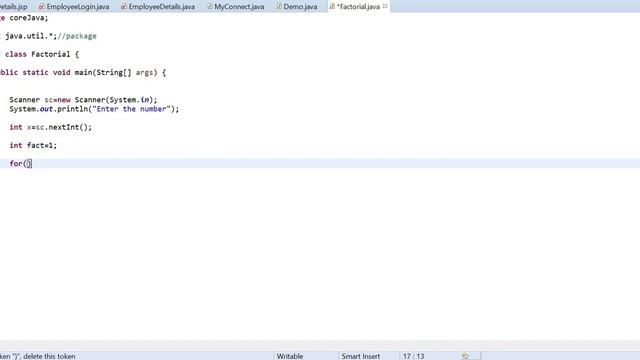This screenshot has height=360, width=640.
Task: Click the "Enter the number" string literal
Action: (131, 109)
